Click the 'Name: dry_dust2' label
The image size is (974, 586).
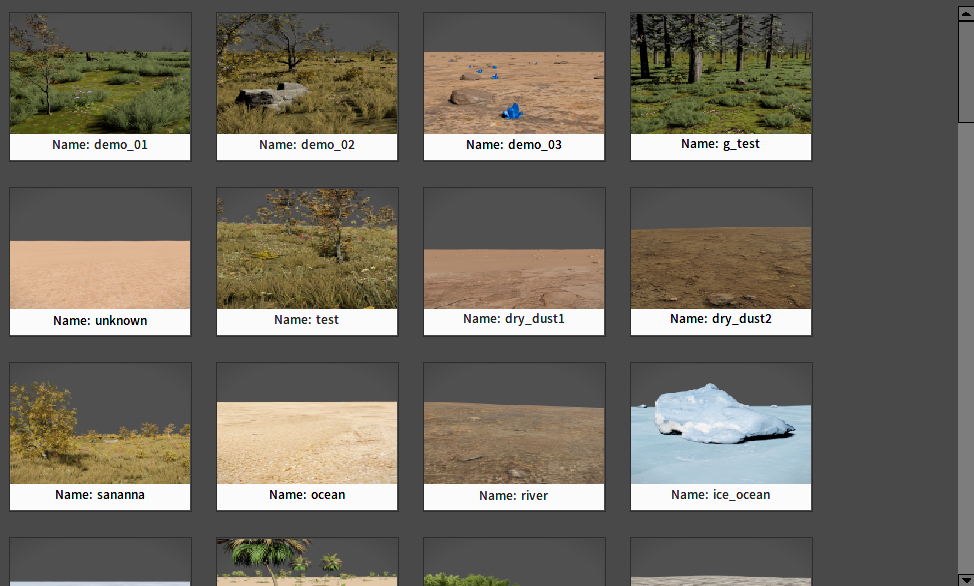(x=721, y=319)
